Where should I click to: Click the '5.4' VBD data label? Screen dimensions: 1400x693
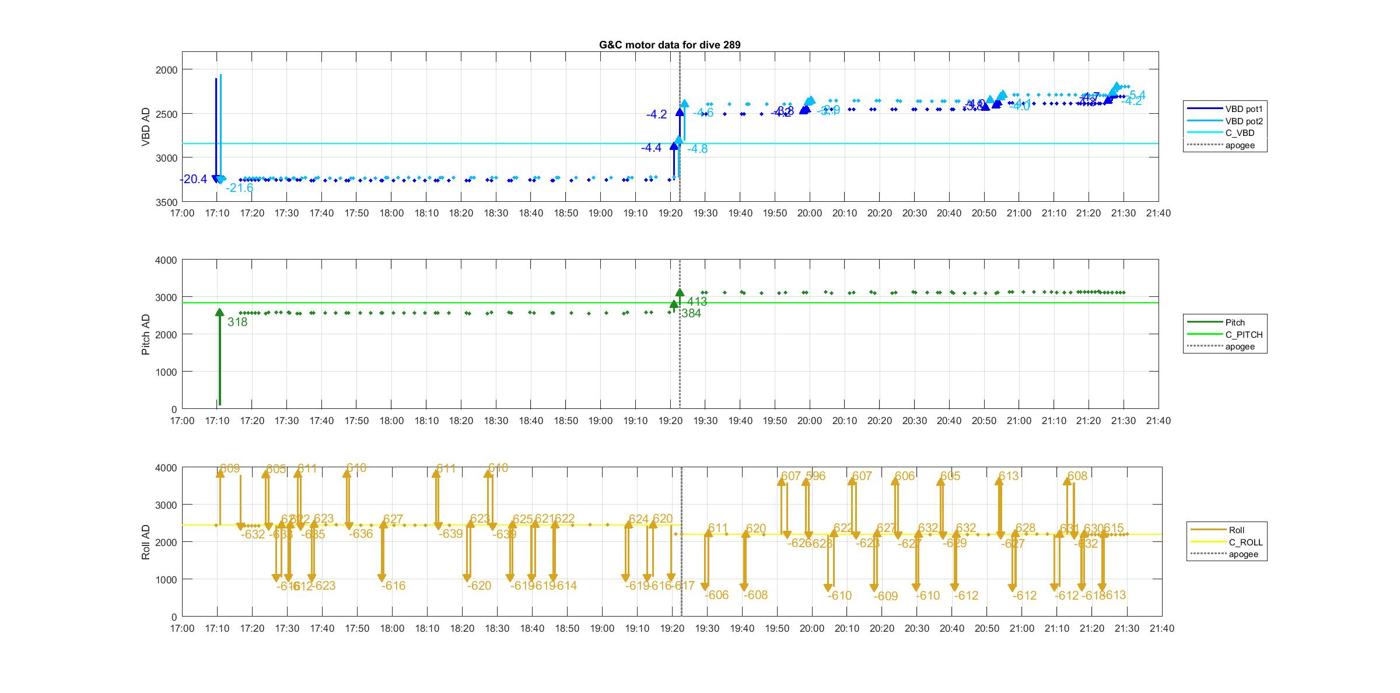[x=1137, y=95]
